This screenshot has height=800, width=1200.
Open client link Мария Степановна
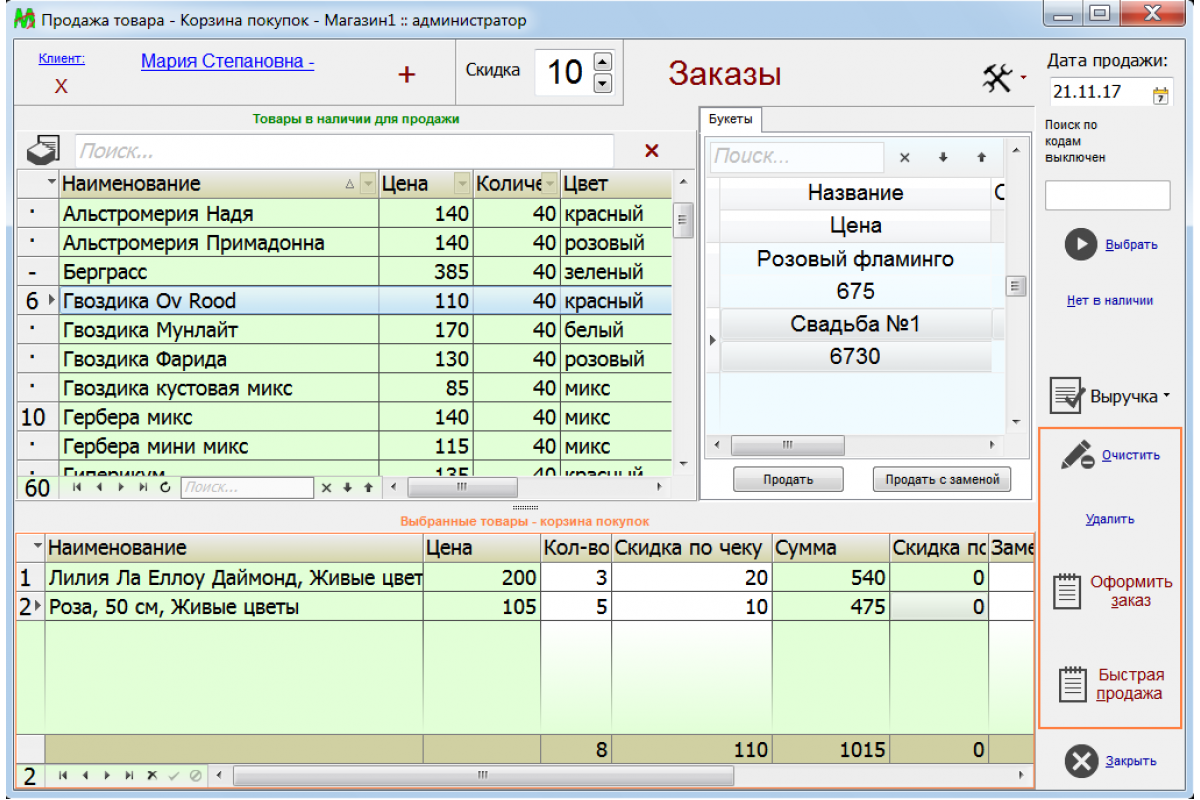coord(228,61)
